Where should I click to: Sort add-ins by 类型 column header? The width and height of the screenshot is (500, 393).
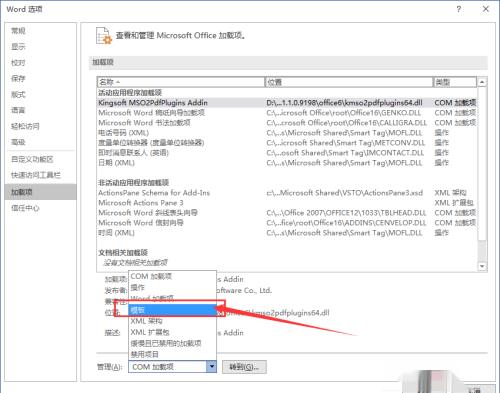455,82
